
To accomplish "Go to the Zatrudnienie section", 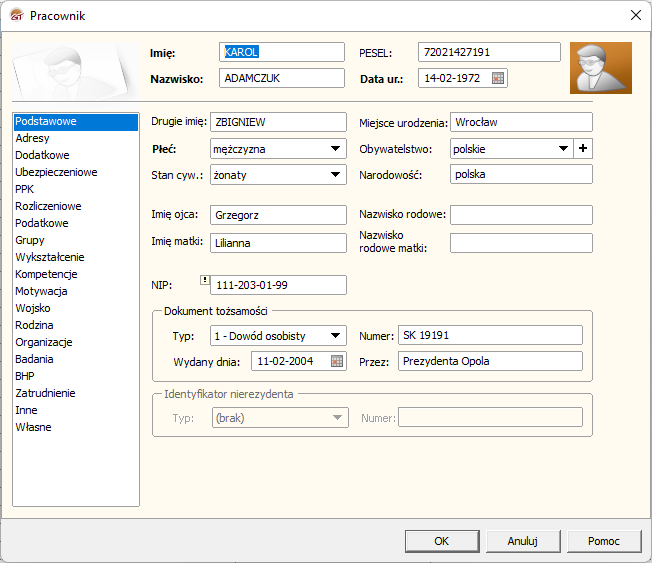I will click(45, 394).
